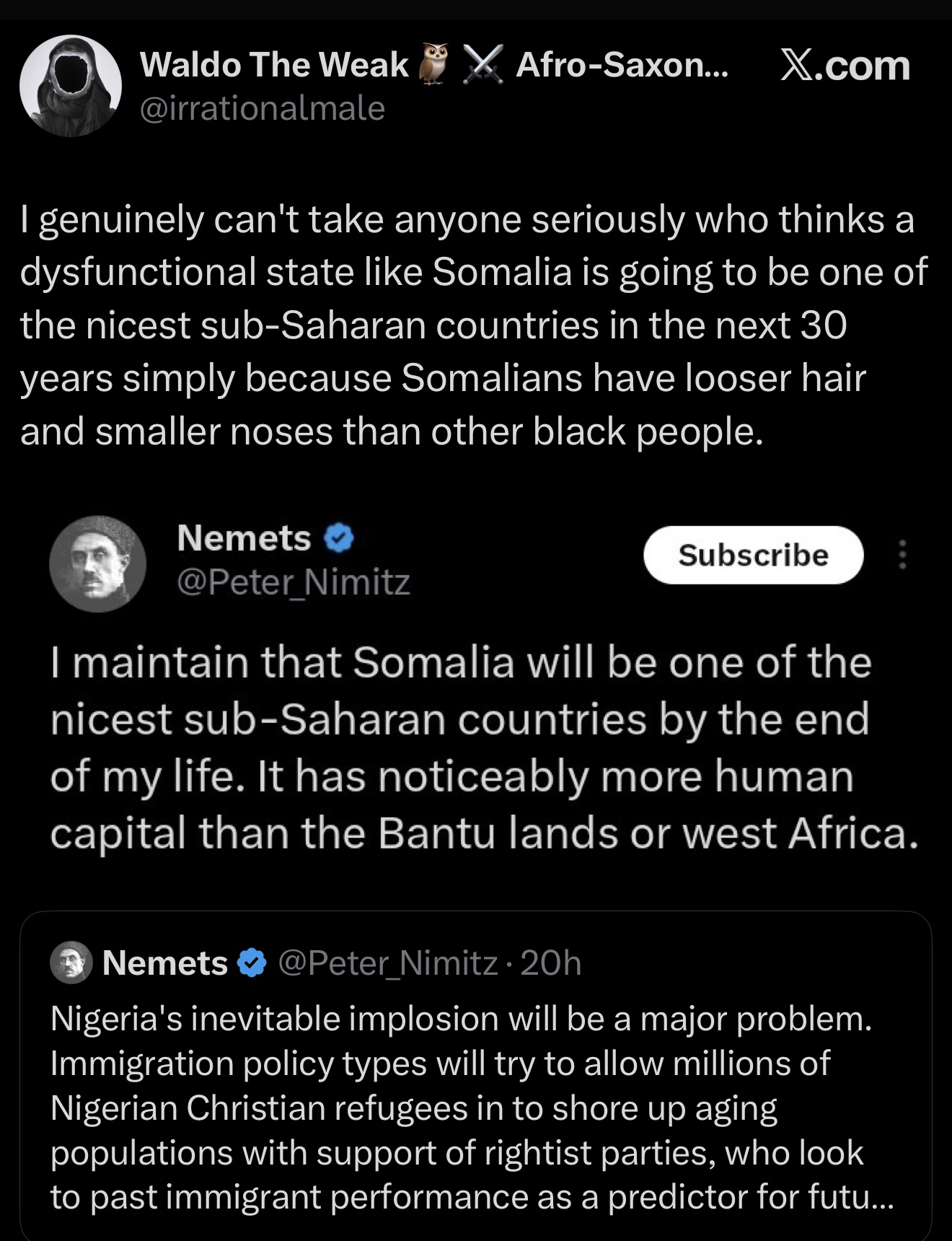
Task: Click the verified badge in the quoted post
Action: (252, 963)
